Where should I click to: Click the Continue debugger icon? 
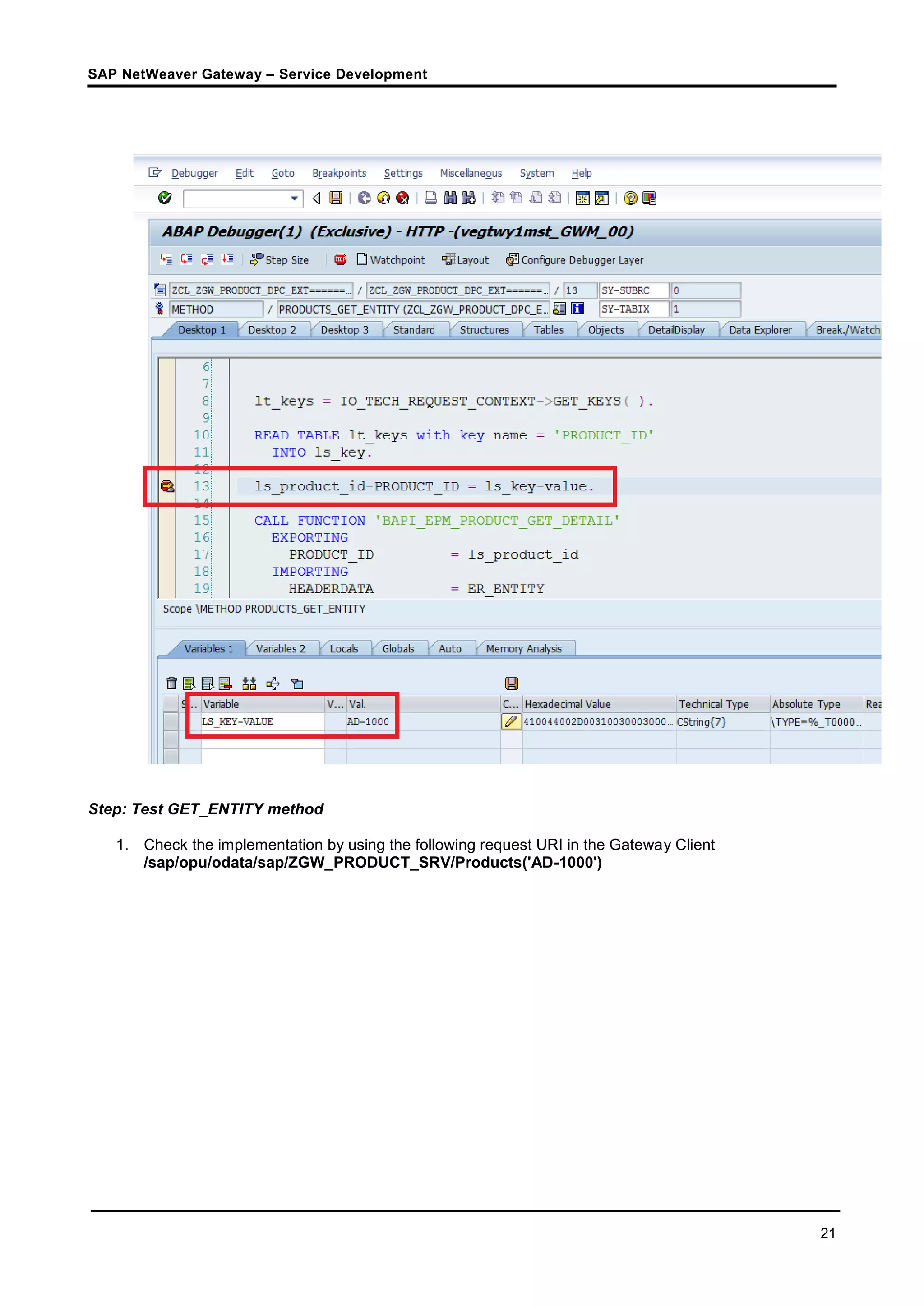pyautogui.click(x=227, y=259)
